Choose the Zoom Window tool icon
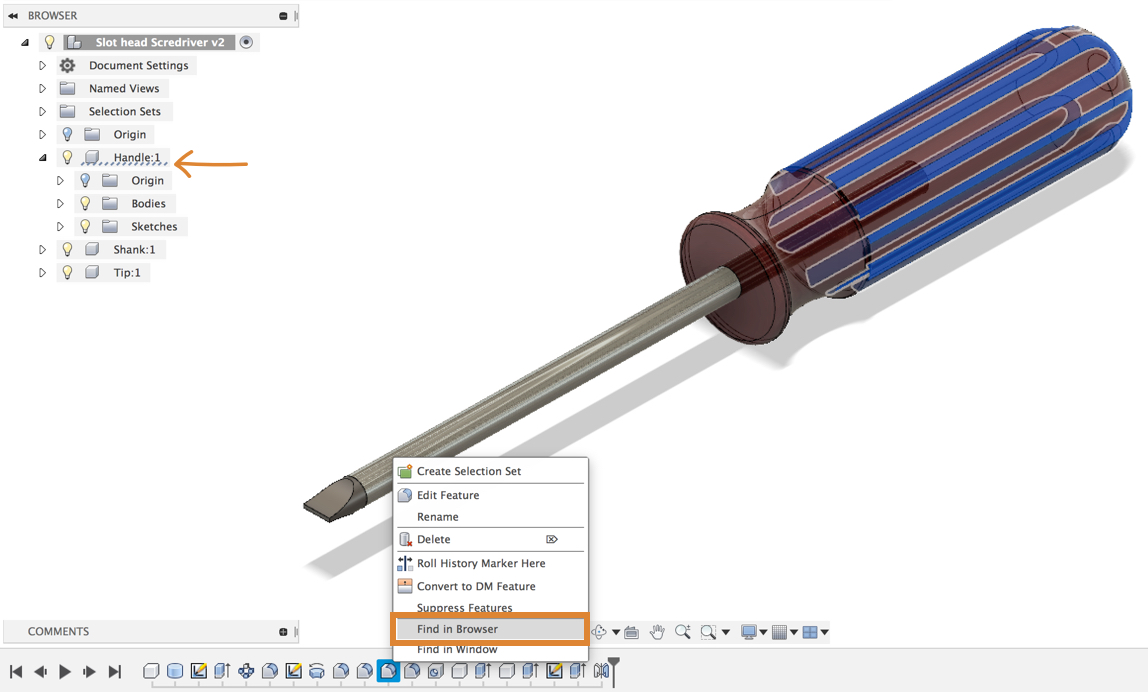The width and height of the screenshot is (1148, 692). pos(708,632)
